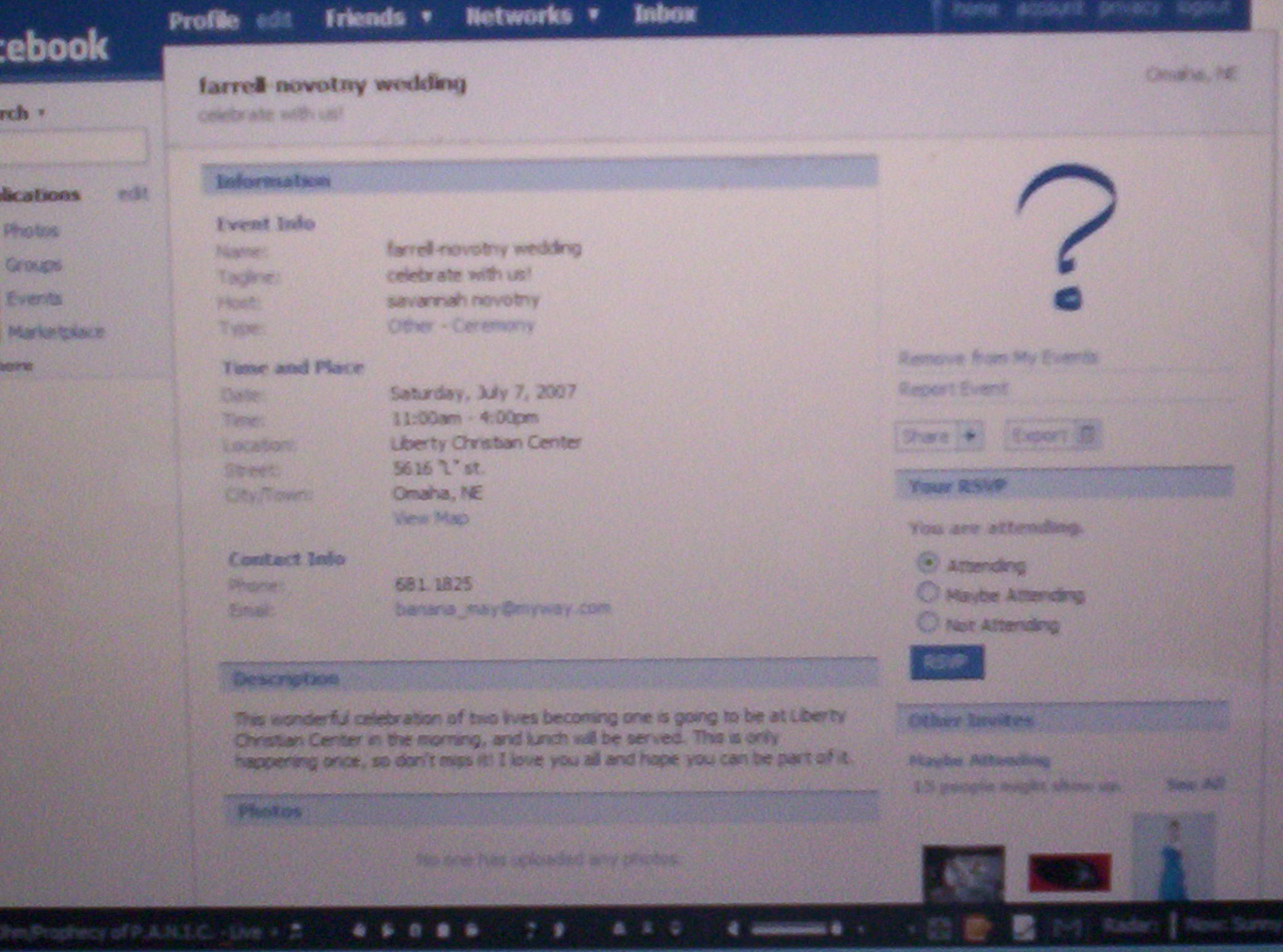Viewport: 1283px width, 952px height.
Task: Select the Attending radio option
Action: click(x=927, y=563)
